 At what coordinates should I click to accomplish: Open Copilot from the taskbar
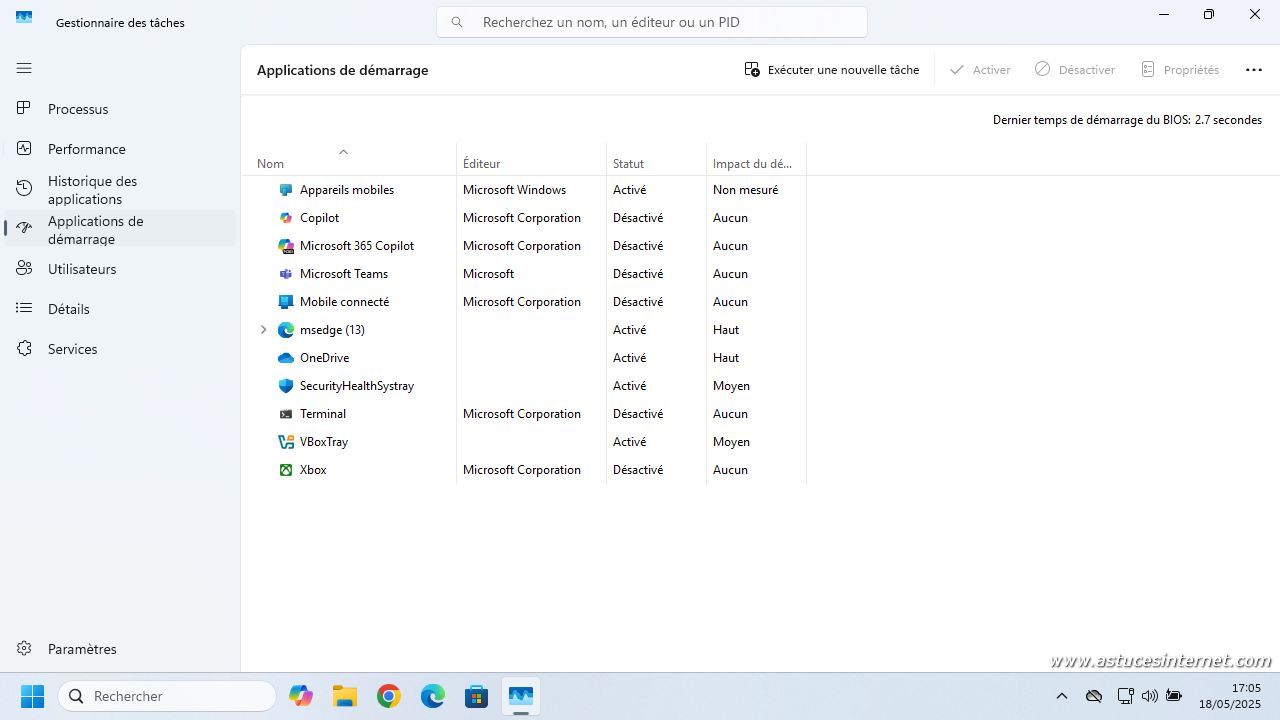301,696
